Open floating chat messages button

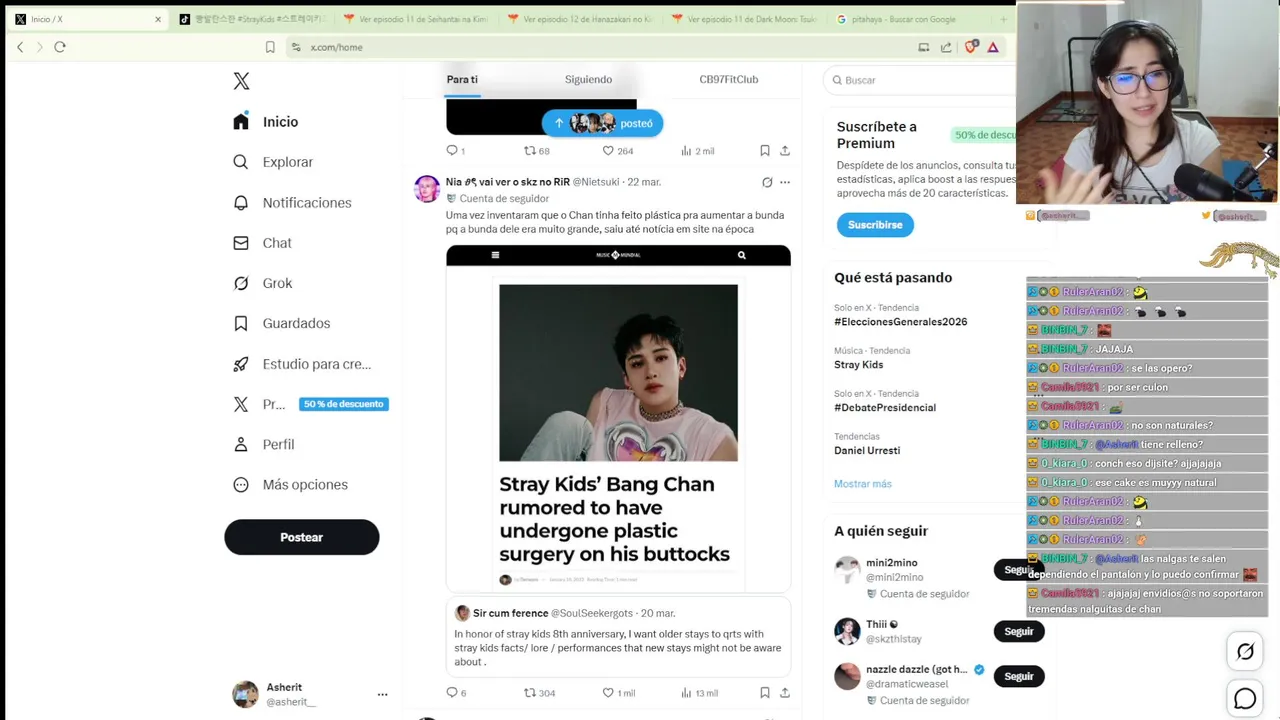coord(1245,699)
